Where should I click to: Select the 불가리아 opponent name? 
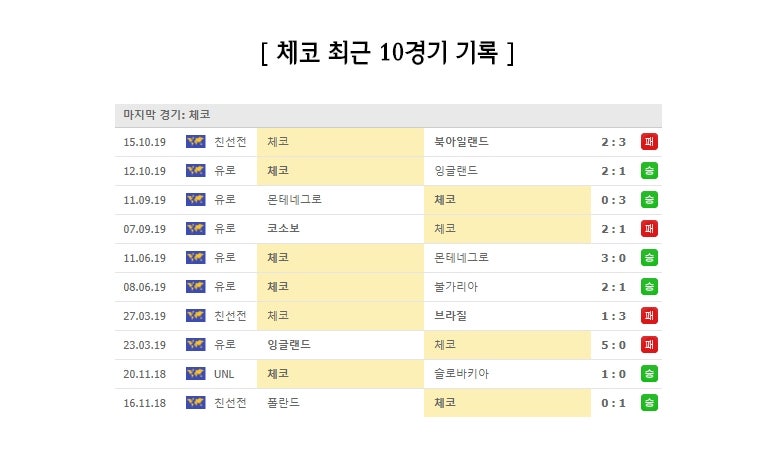456,287
